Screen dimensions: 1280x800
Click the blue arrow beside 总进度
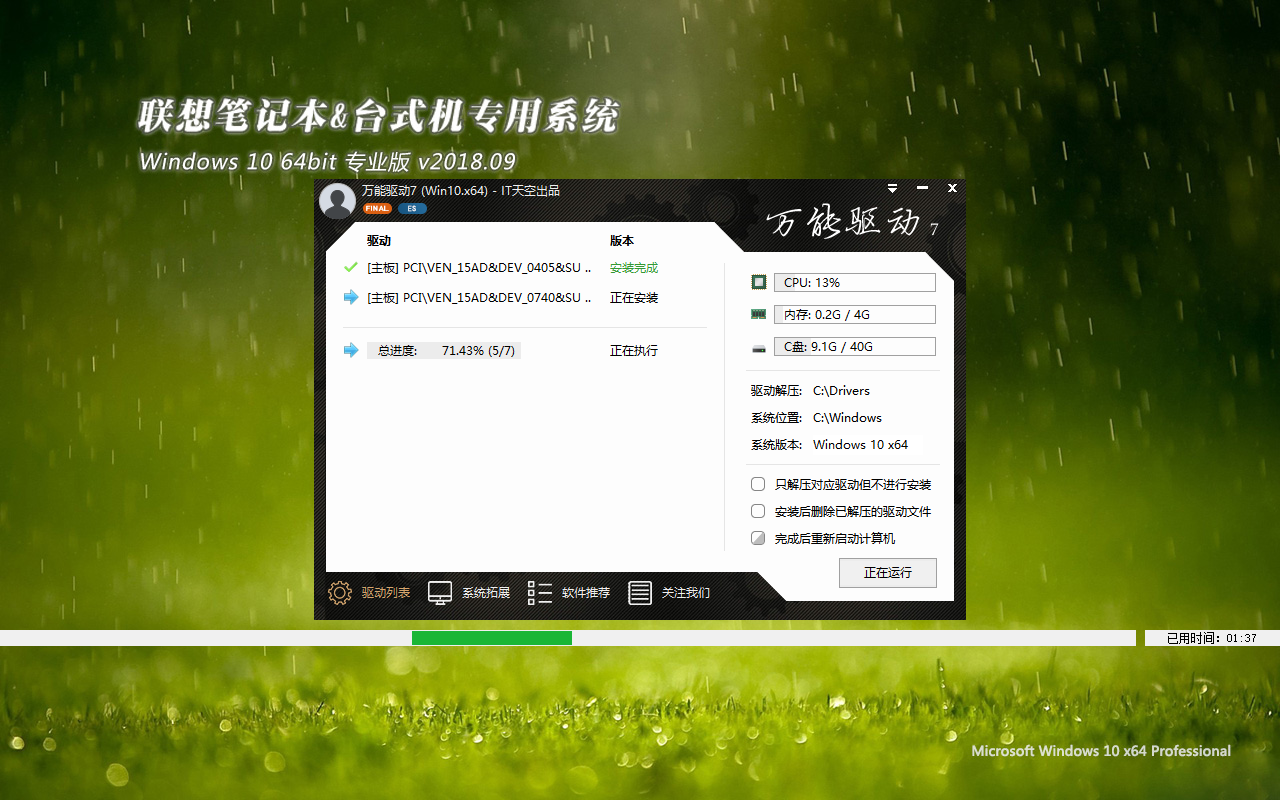tap(351, 350)
